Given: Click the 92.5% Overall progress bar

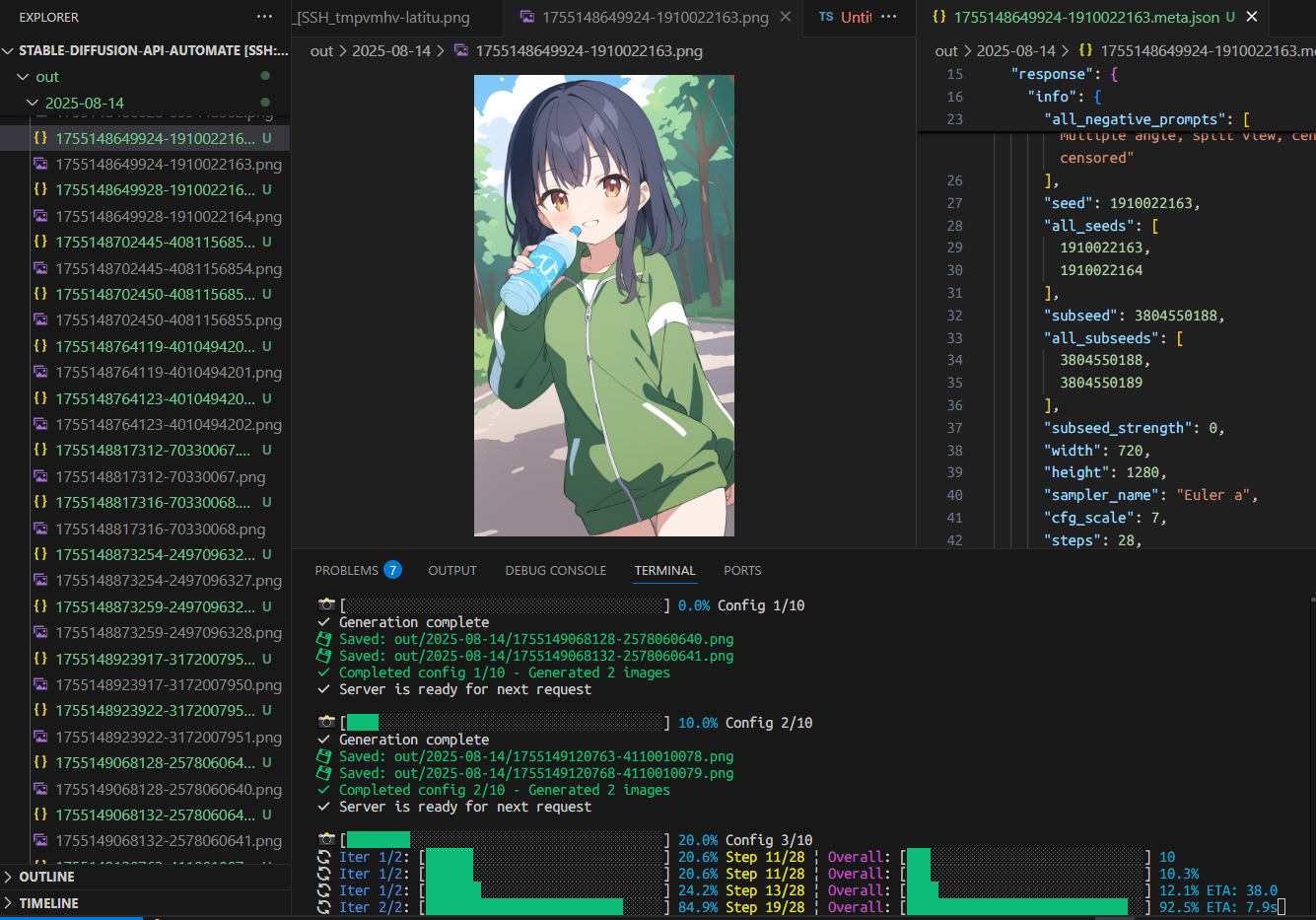Looking at the screenshot, I should 1025,907.
